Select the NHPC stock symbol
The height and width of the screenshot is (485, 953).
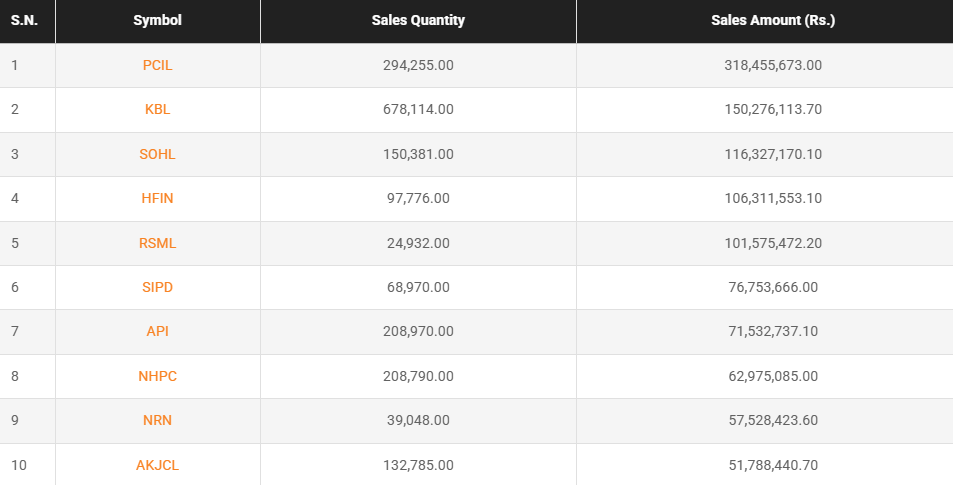click(x=157, y=376)
